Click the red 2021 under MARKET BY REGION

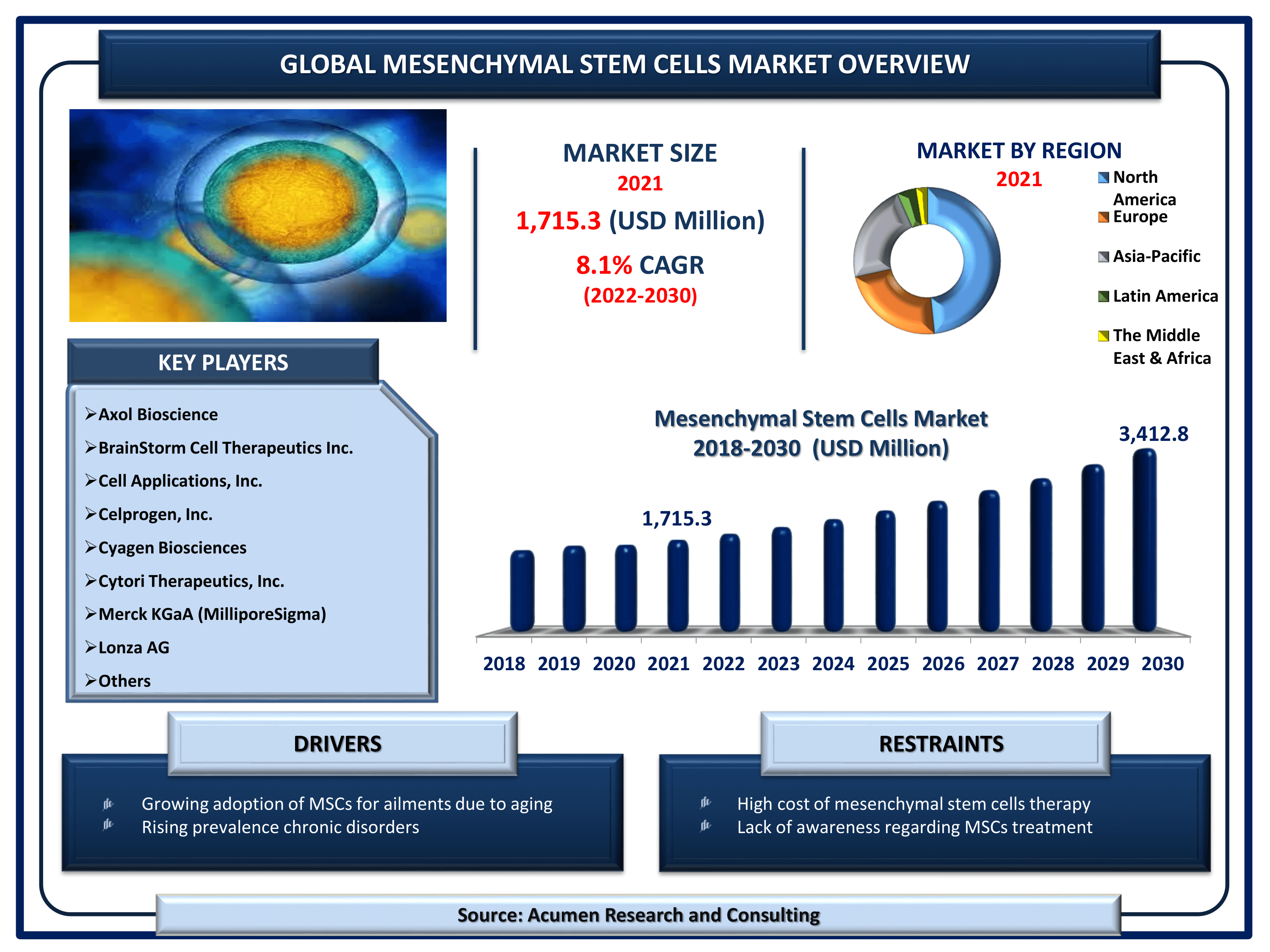1019,179
